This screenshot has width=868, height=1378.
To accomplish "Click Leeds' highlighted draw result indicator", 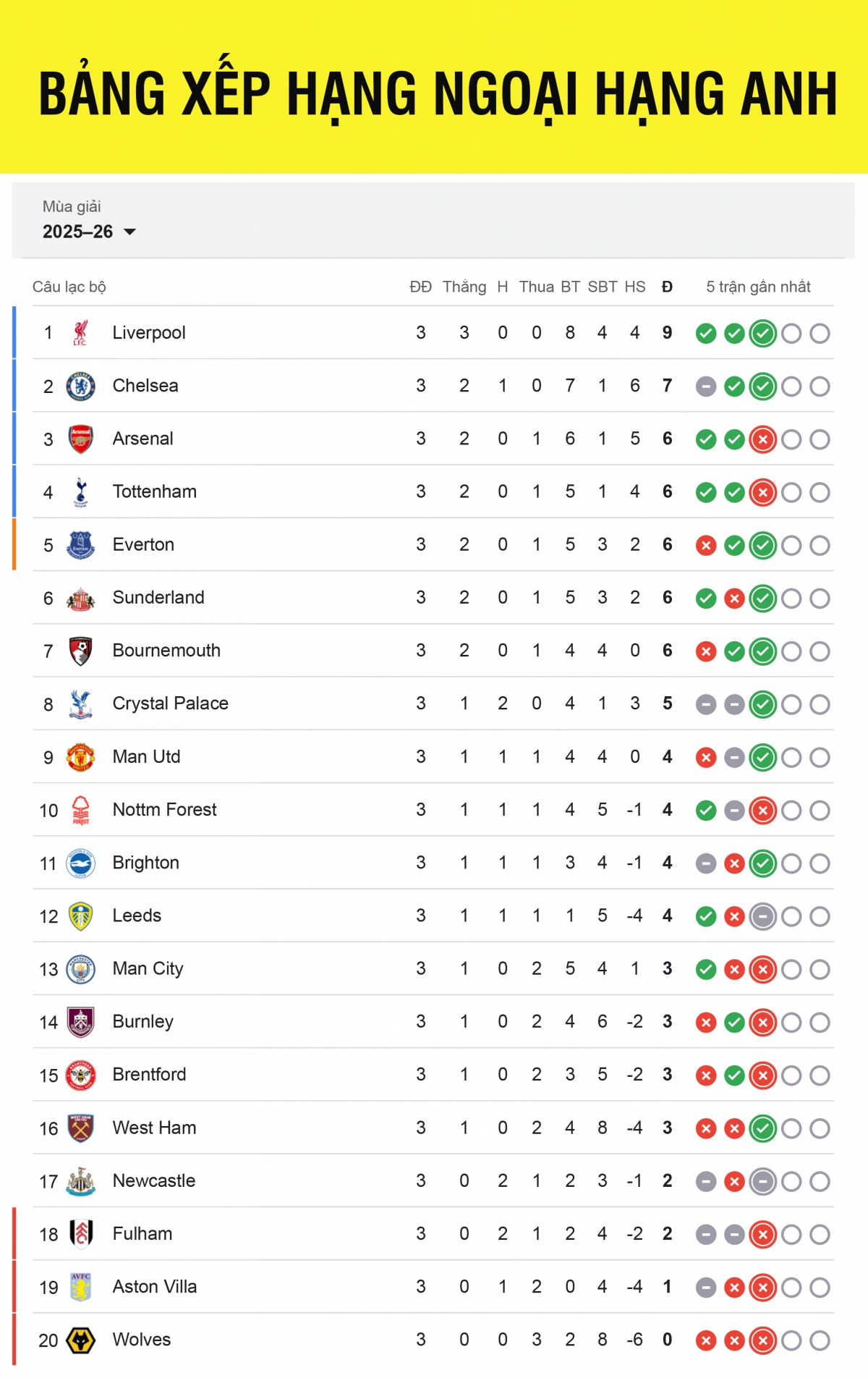I will [x=762, y=917].
